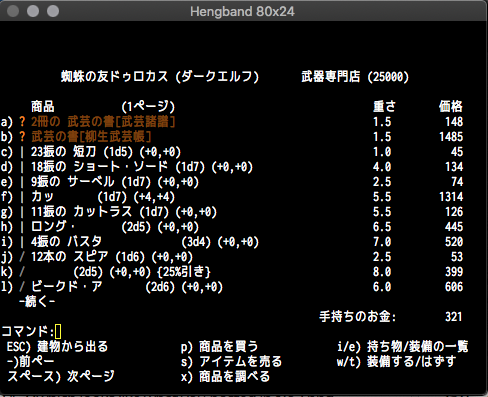Select the ショート・ソード item row
This screenshot has height=397, width=488.
coord(232,167)
